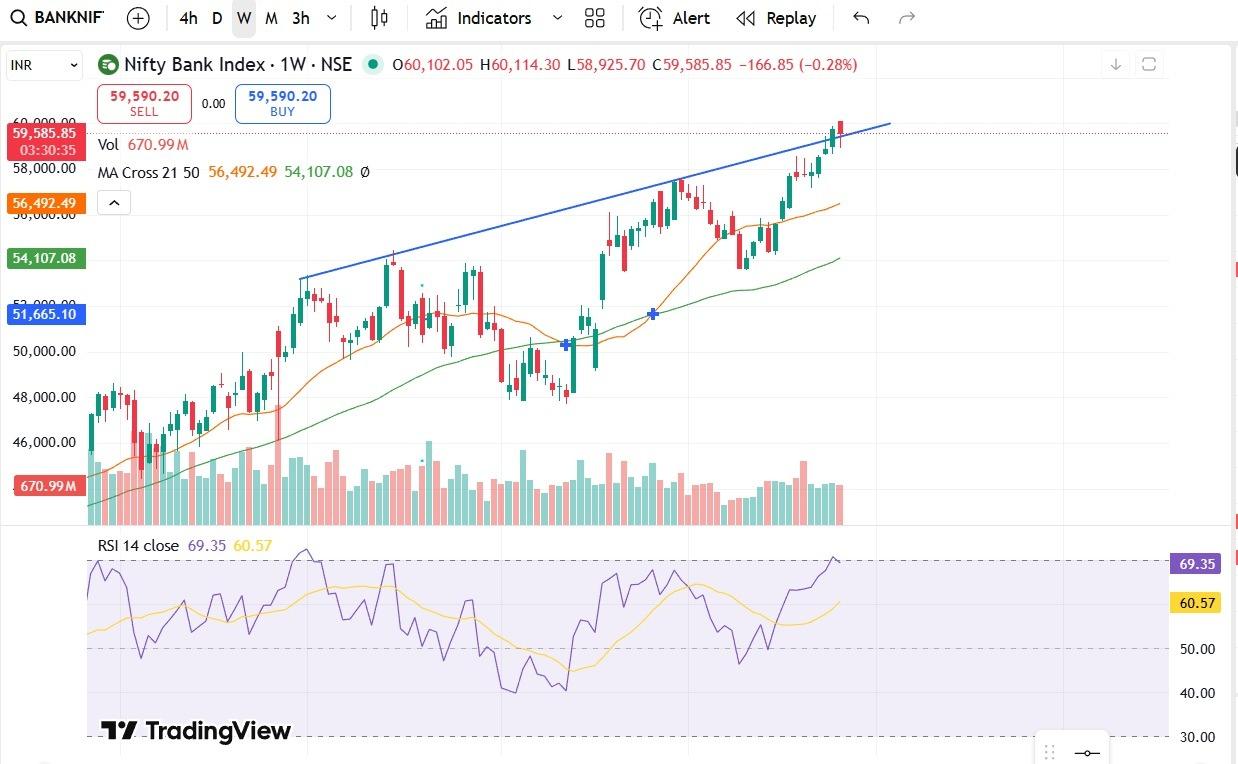This screenshot has width=1238, height=764.
Task: Undo the last chart action
Action: (x=861, y=18)
